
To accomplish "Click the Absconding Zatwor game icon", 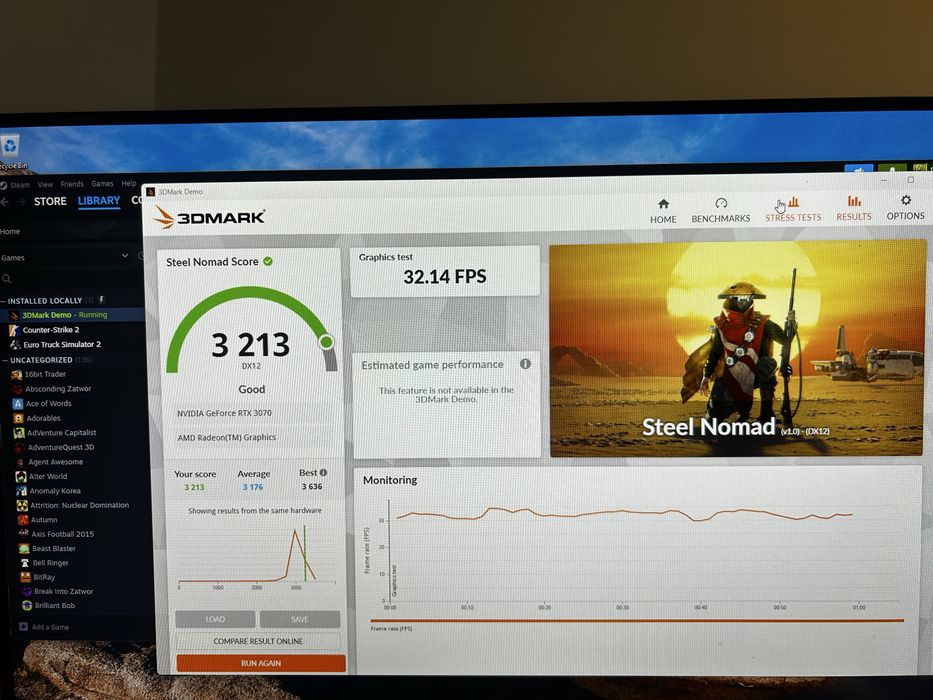I will click(17, 389).
